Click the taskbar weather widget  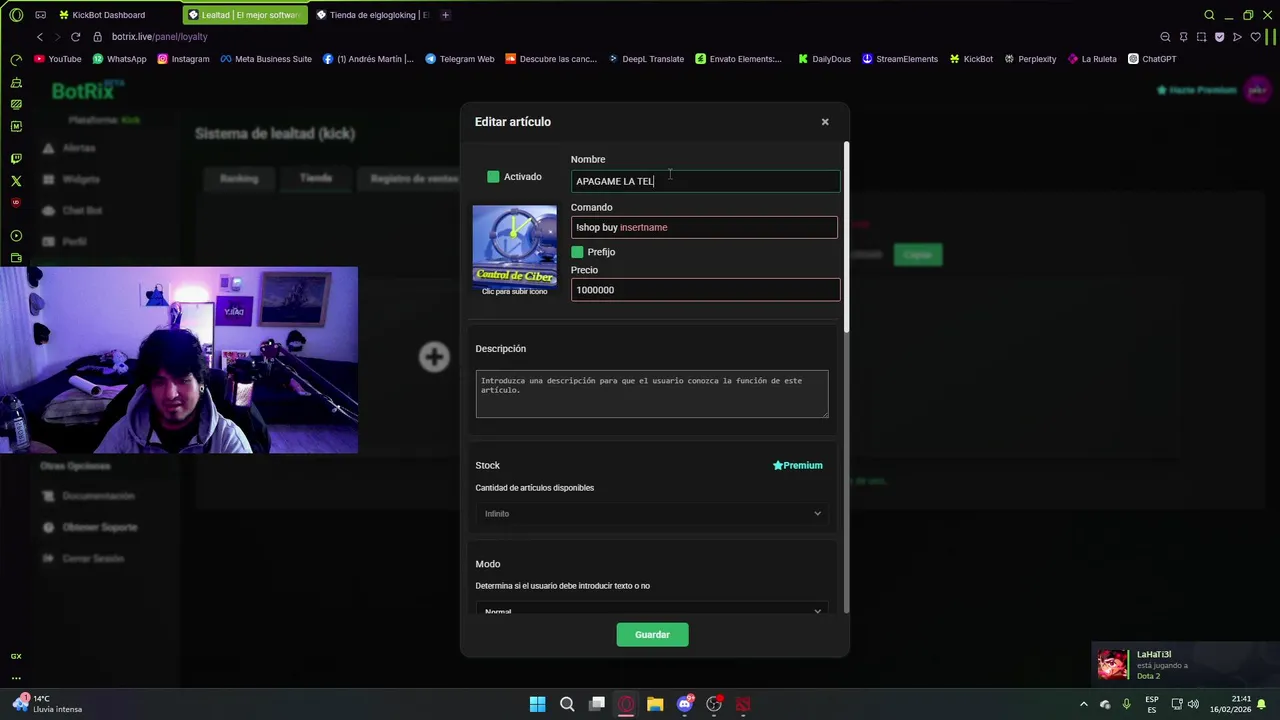coord(47,704)
